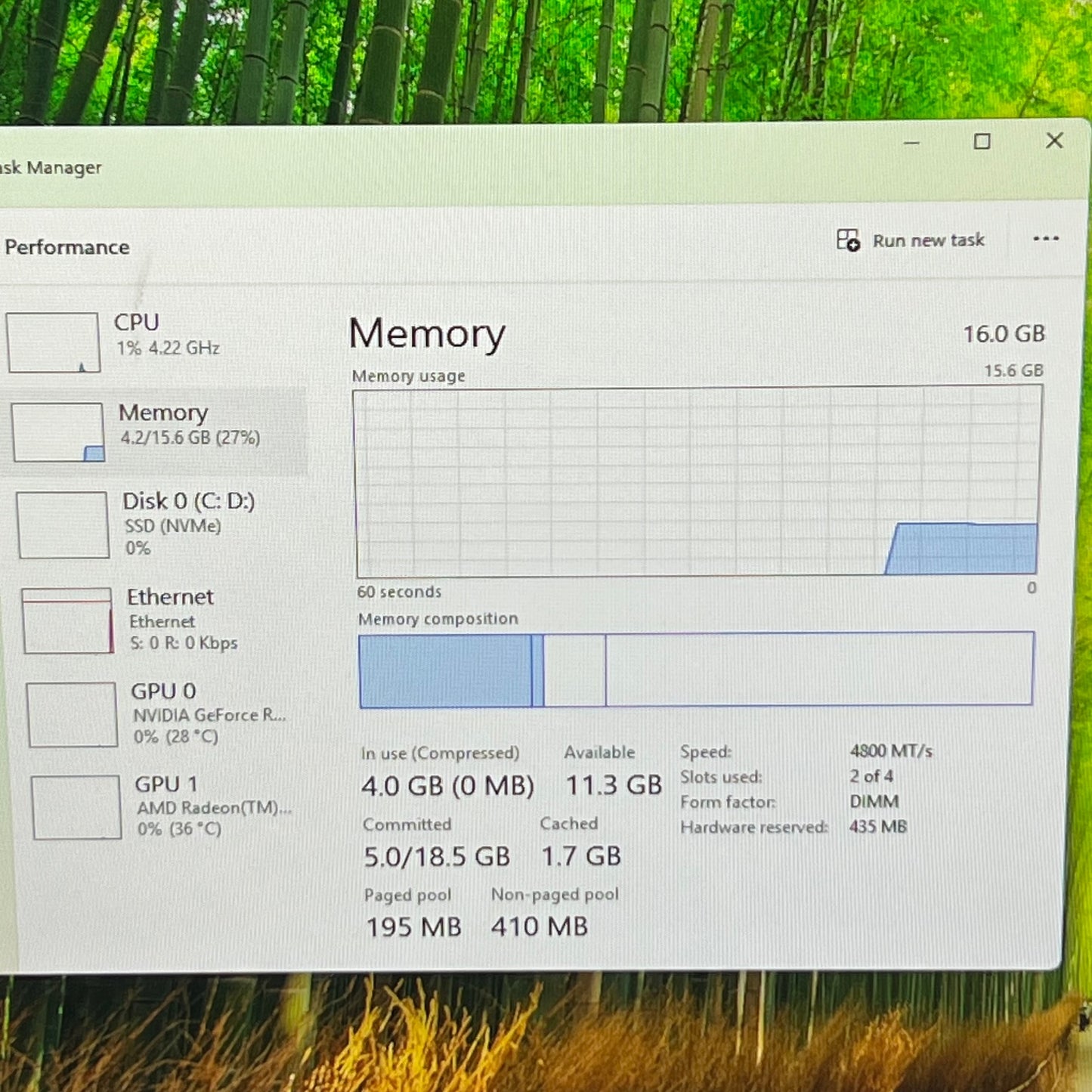
Task: Maximize the Task Manager window
Action: pyautogui.click(x=982, y=141)
